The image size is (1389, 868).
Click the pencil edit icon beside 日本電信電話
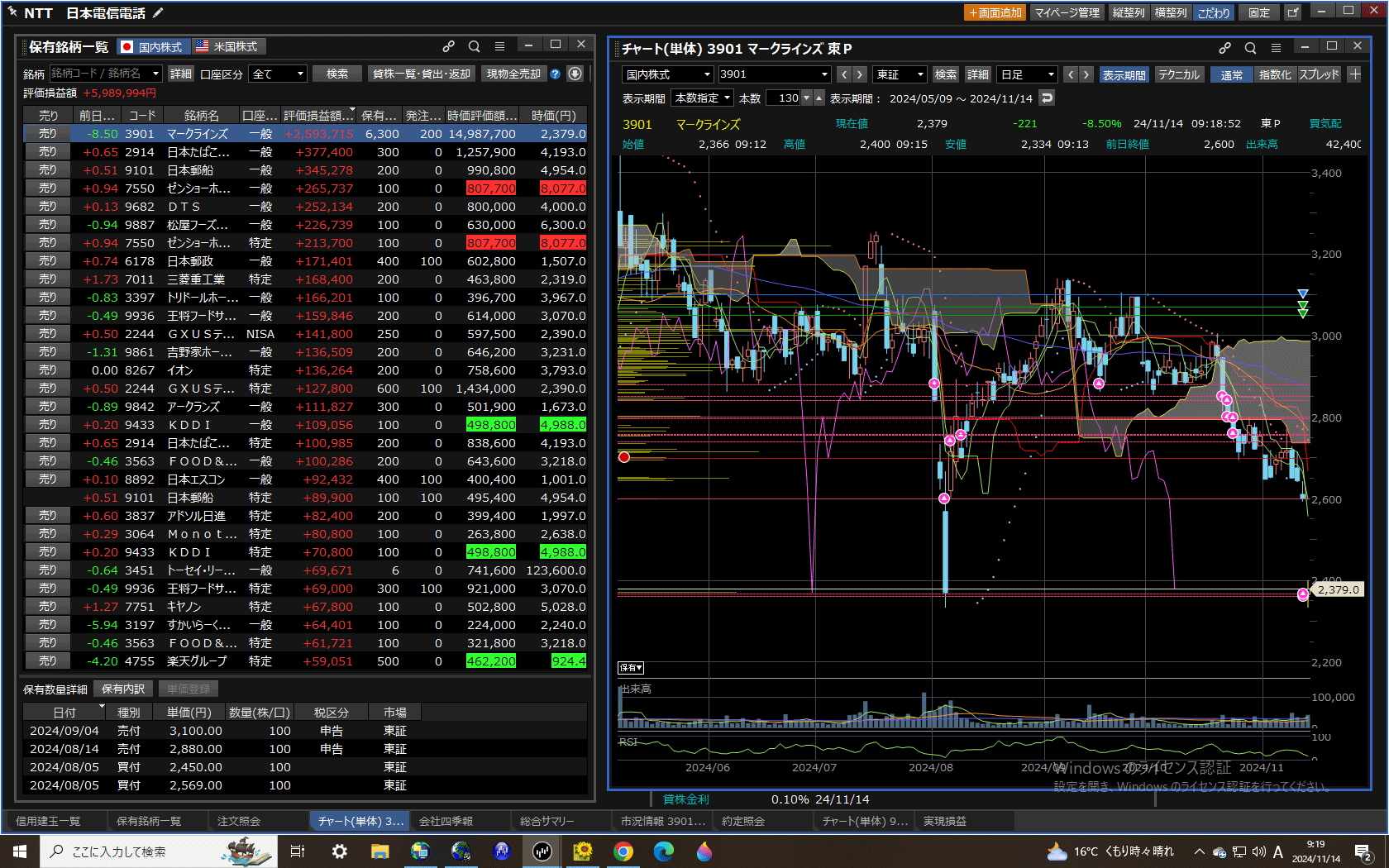[x=158, y=12]
